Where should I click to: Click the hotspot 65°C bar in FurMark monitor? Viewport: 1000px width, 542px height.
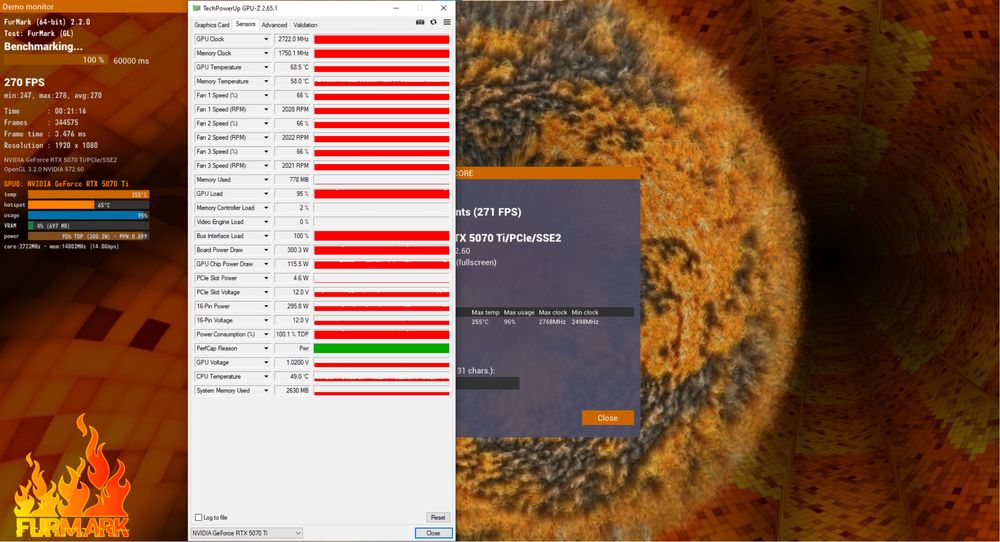click(x=89, y=205)
